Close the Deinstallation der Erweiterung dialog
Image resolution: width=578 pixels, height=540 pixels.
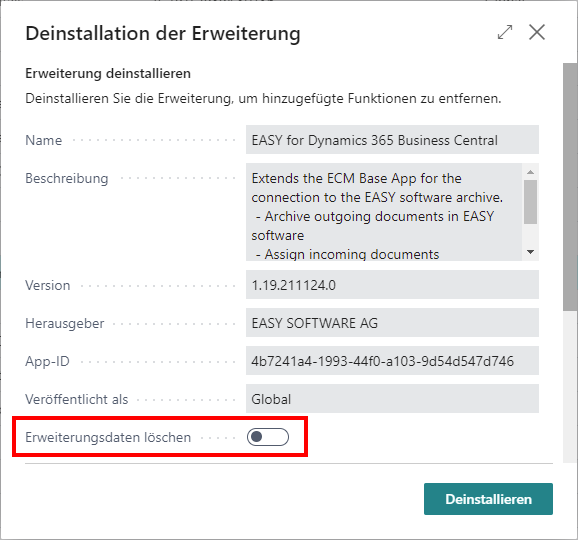537,32
